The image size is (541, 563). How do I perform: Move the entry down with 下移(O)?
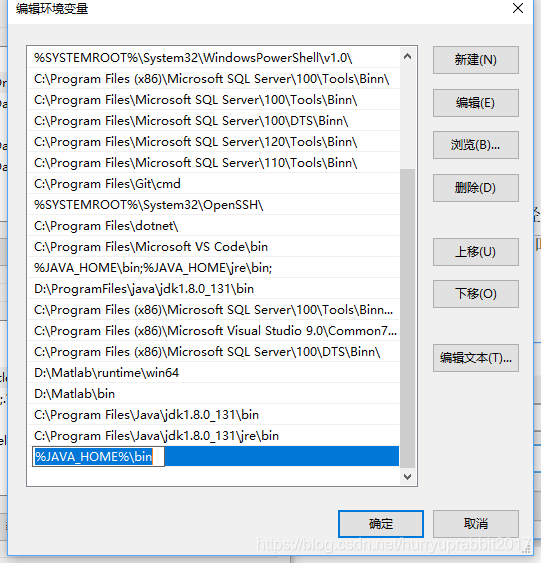(x=476, y=294)
